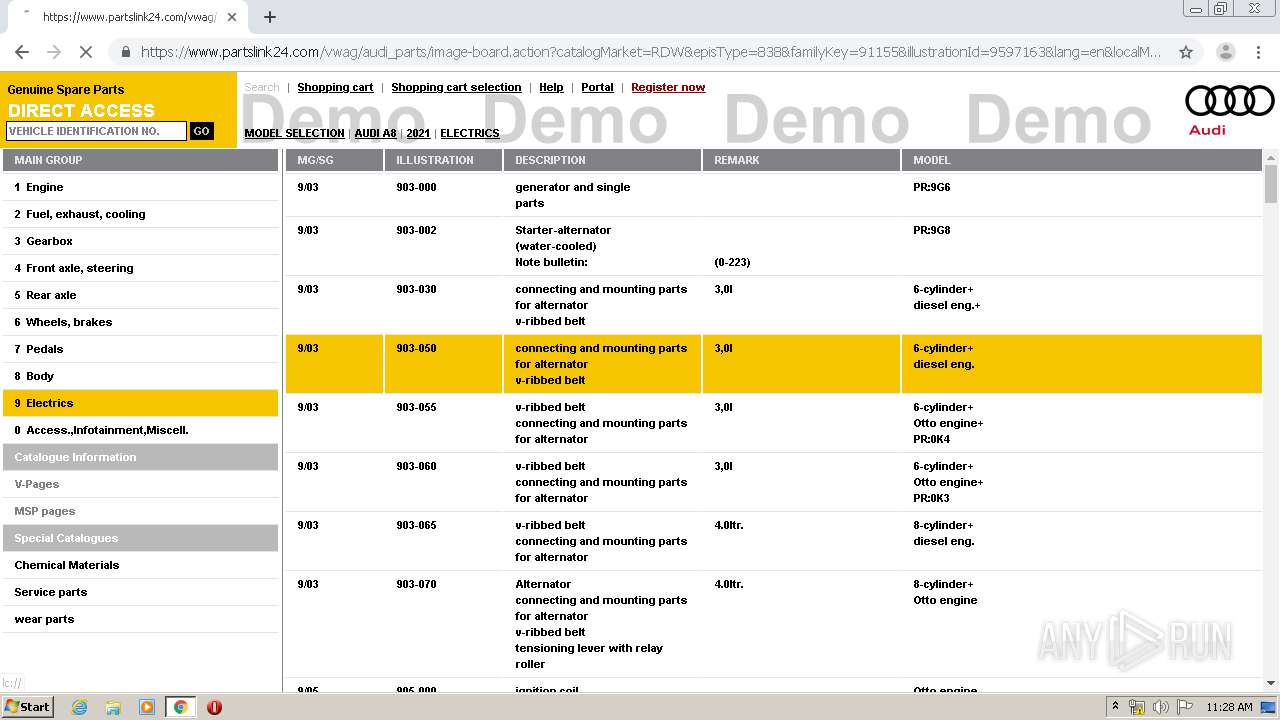Image resolution: width=1280 pixels, height=720 pixels.
Task: Stop loading the page
Action: [x=85, y=52]
